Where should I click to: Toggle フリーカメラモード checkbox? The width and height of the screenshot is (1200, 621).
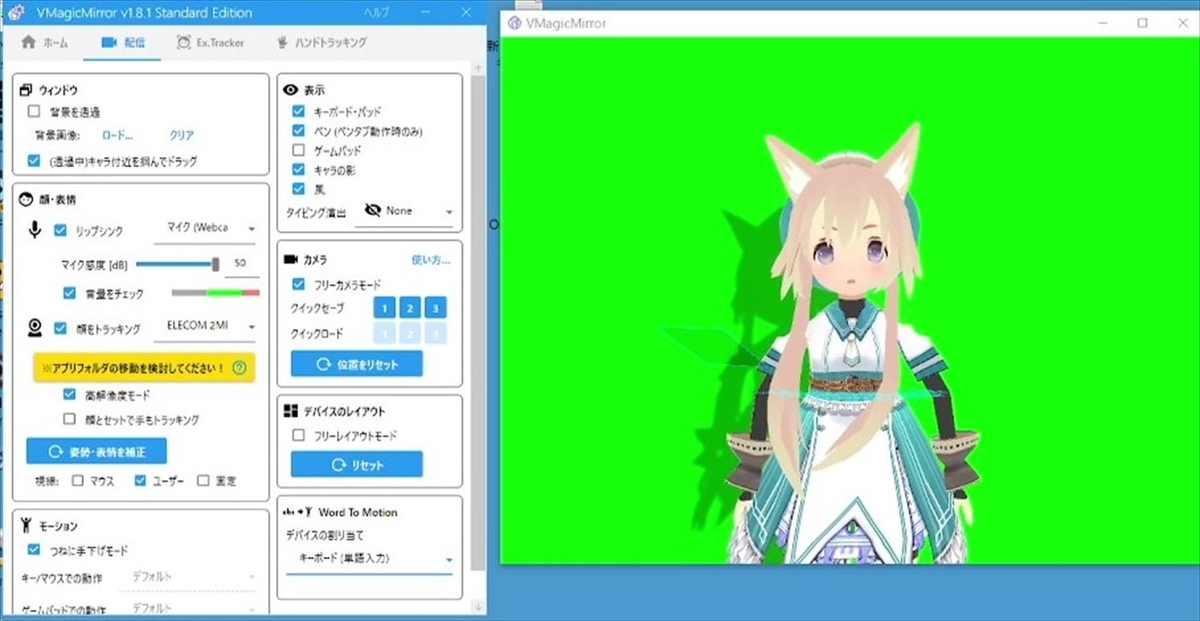click(x=298, y=285)
